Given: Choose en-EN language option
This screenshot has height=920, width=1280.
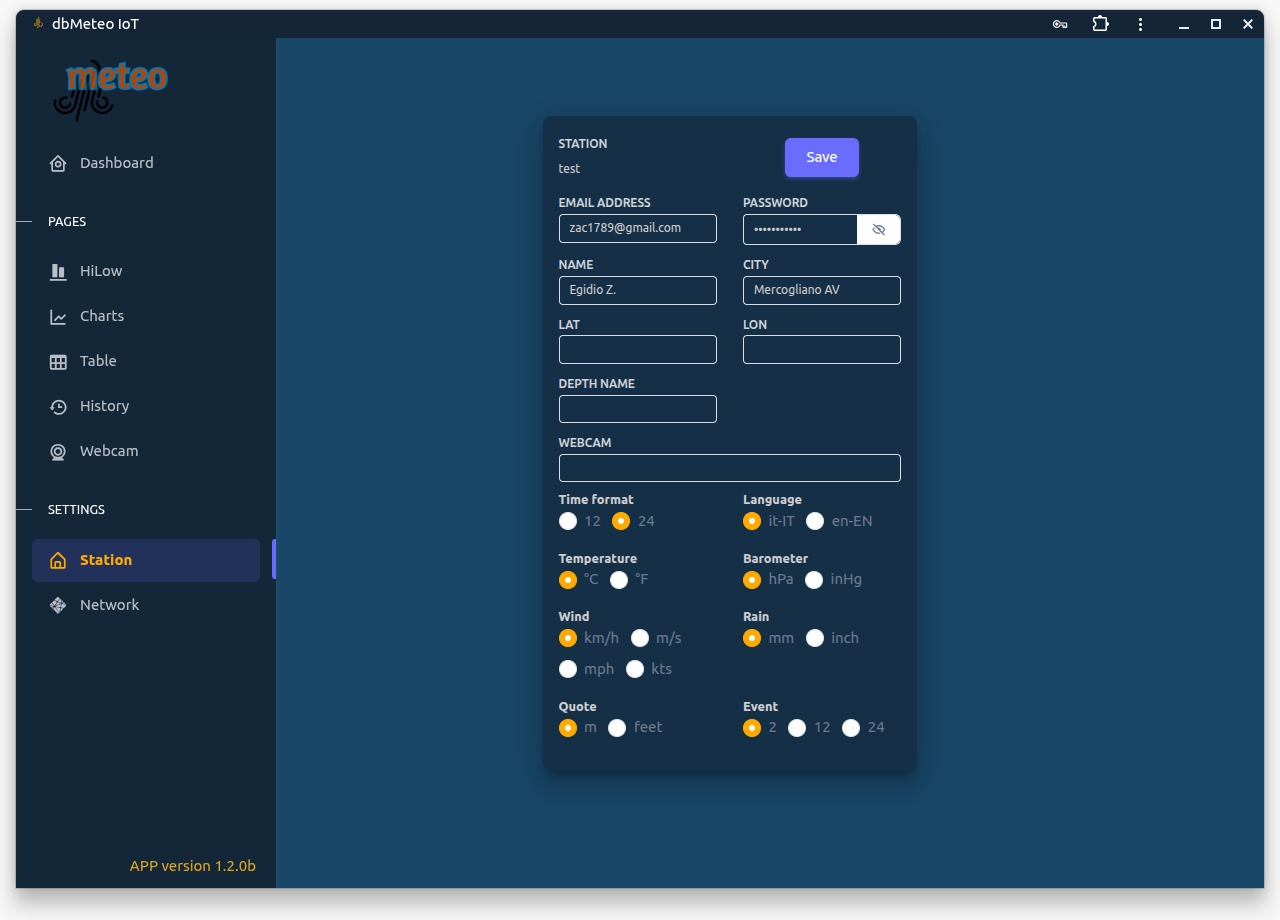Looking at the screenshot, I should pyautogui.click(x=815, y=521).
